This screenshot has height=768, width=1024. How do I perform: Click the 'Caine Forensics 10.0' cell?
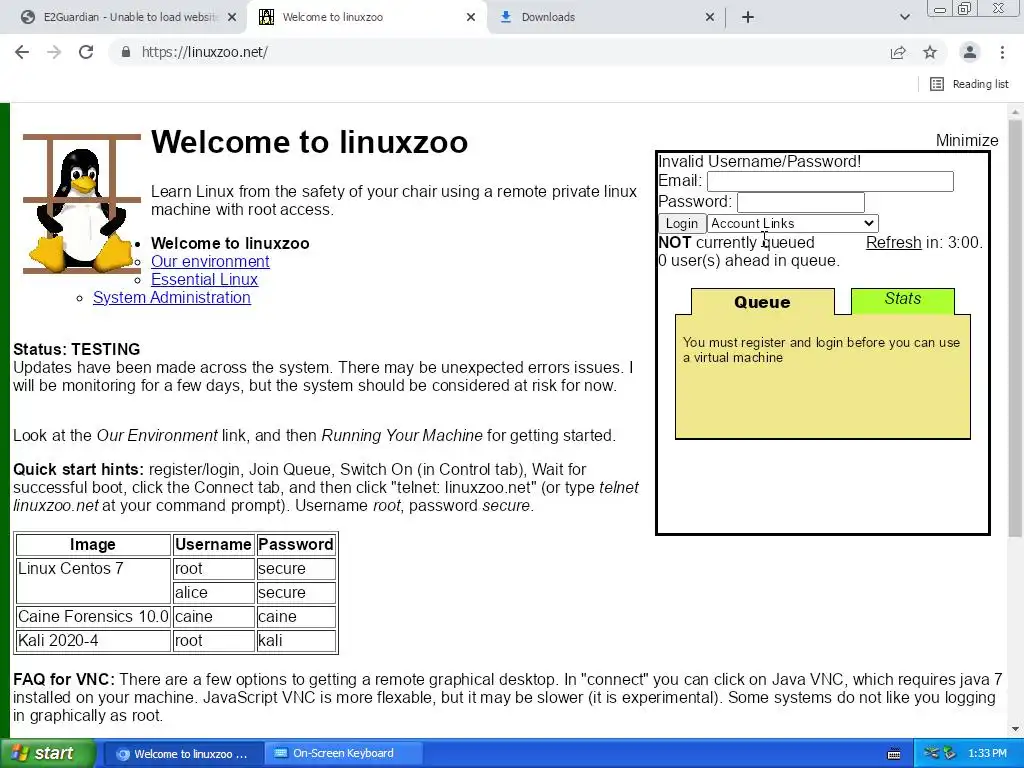(93, 616)
